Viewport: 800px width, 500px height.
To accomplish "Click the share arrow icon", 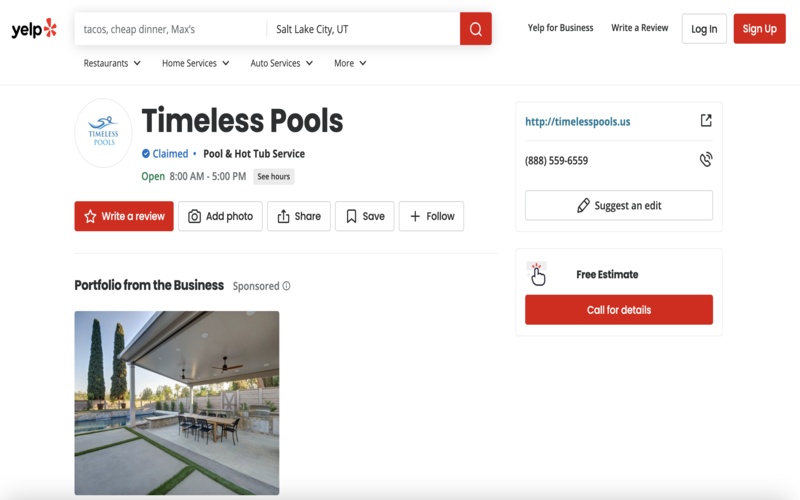I will 283,216.
